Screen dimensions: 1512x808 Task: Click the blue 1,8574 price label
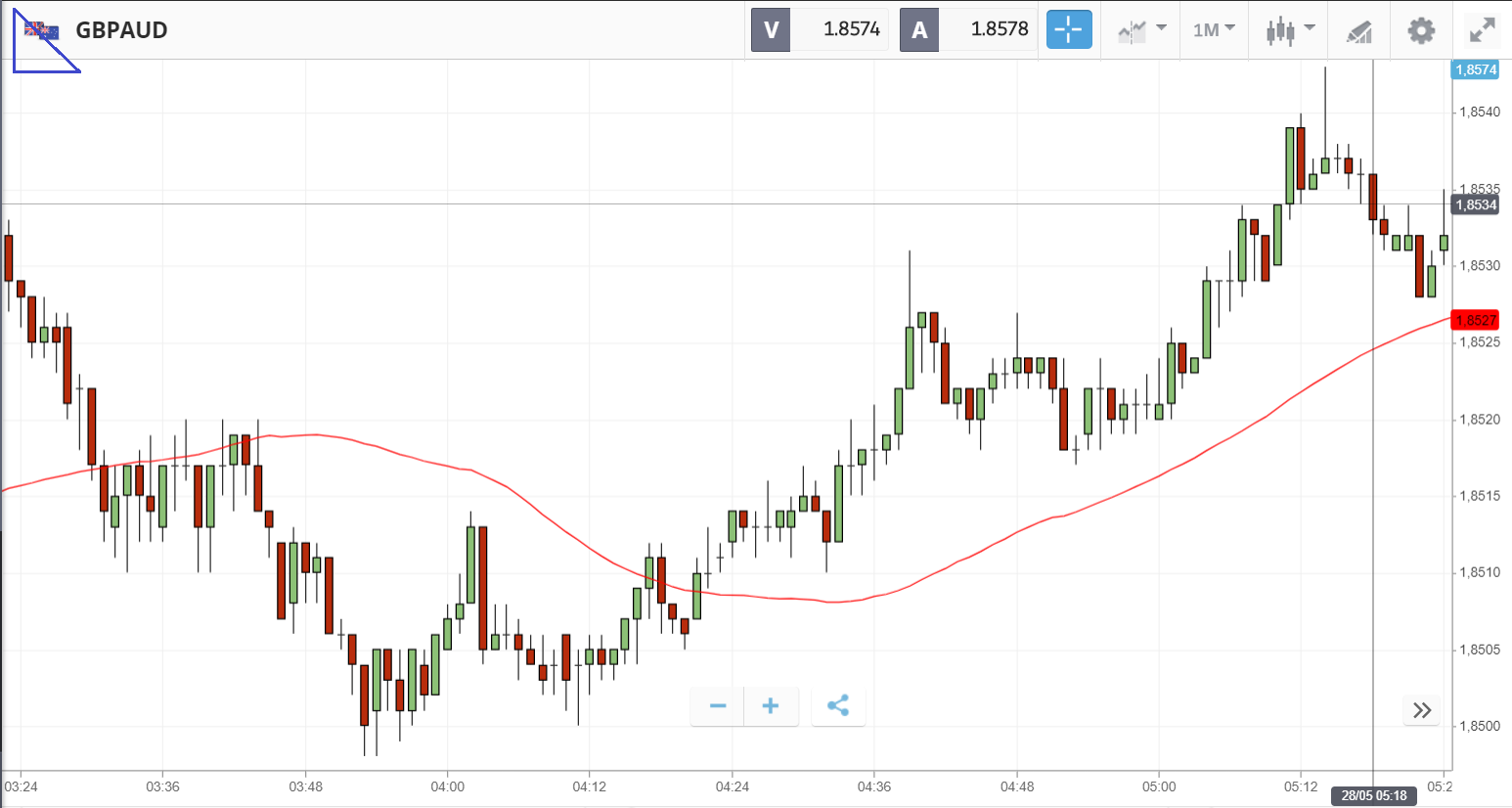tap(1475, 69)
